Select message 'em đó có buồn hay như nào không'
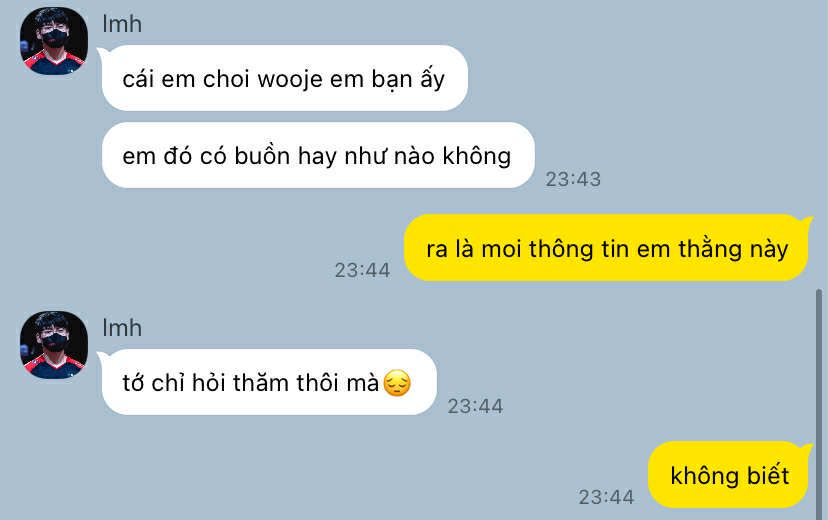Viewport: 828px width, 520px height. tap(318, 155)
